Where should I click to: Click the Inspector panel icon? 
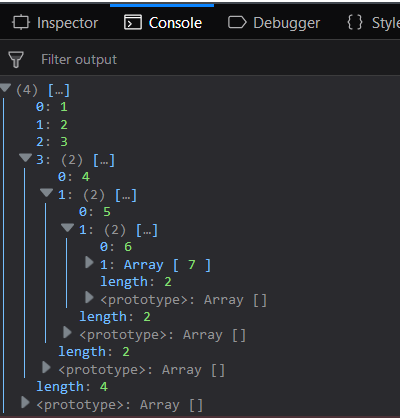click(21, 23)
